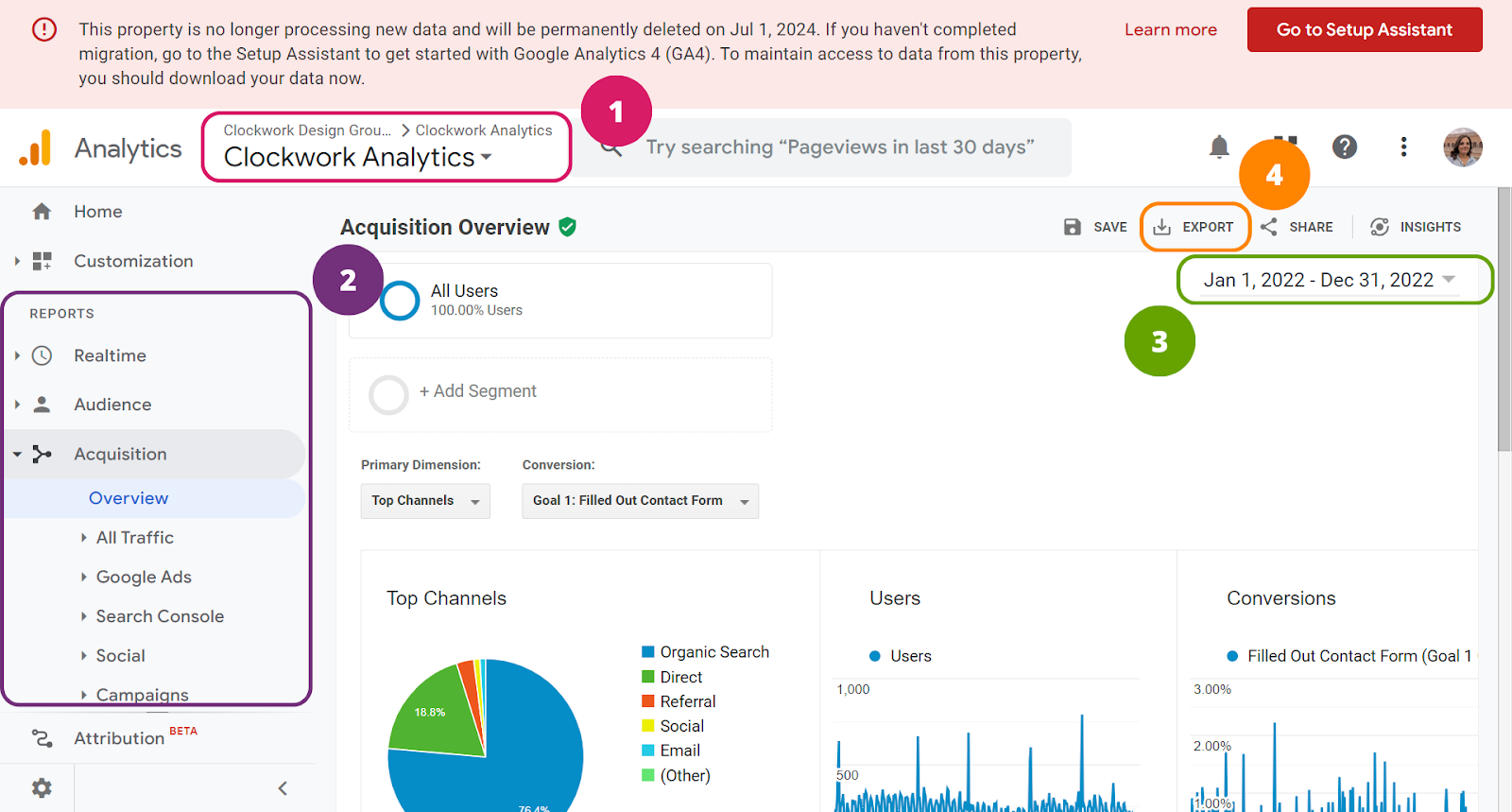
Task: Click Filled Out Contact Form legend dot
Action: tap(1232, 656)
